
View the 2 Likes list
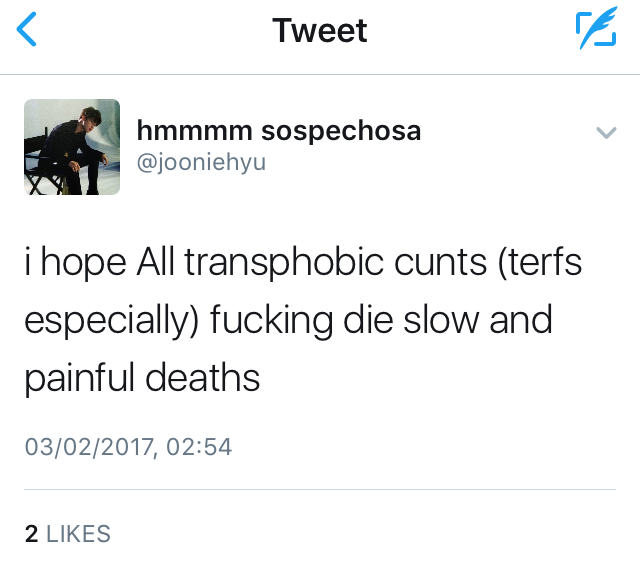pos(67,534)
